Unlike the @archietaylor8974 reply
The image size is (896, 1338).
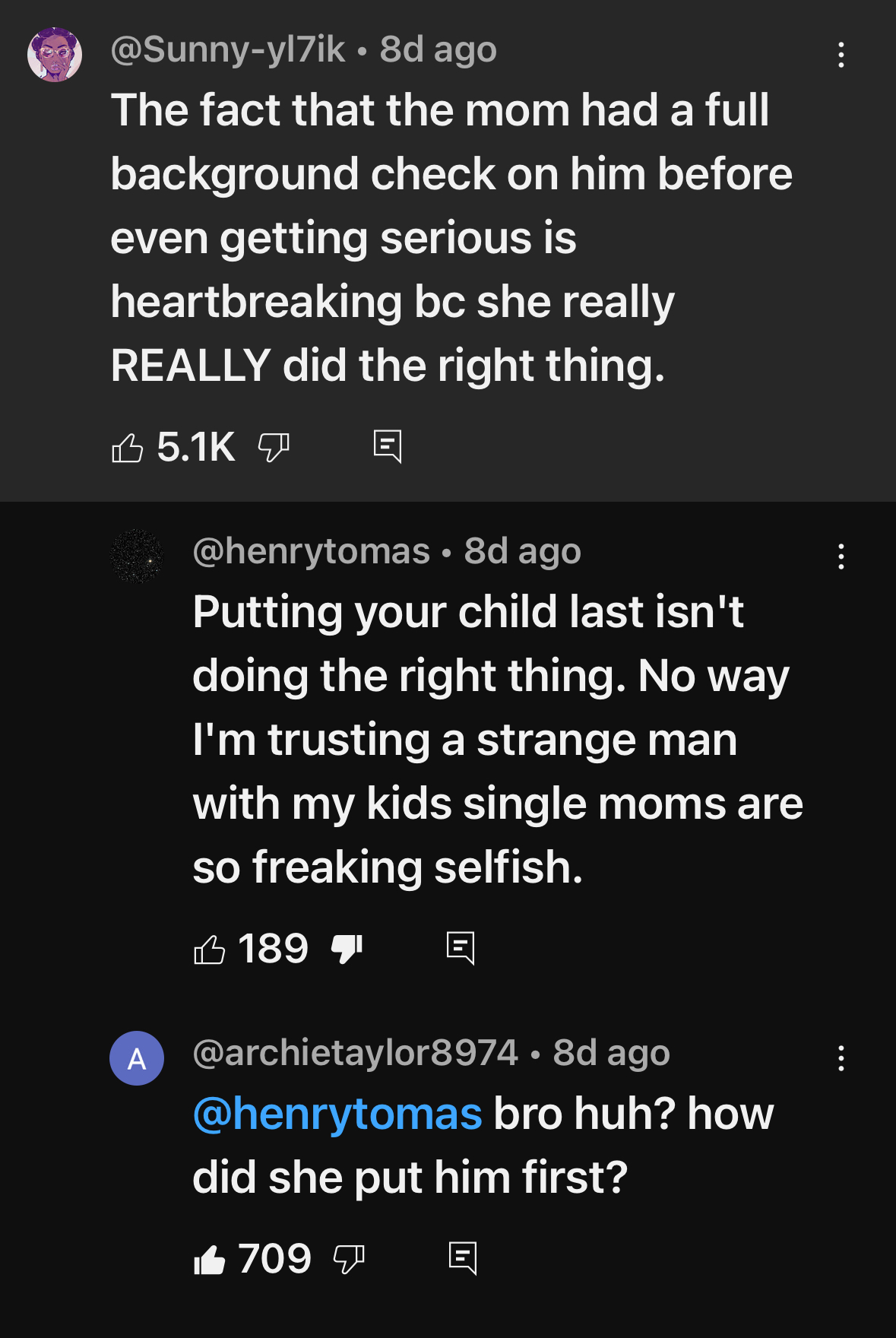tap(210, 1259)
